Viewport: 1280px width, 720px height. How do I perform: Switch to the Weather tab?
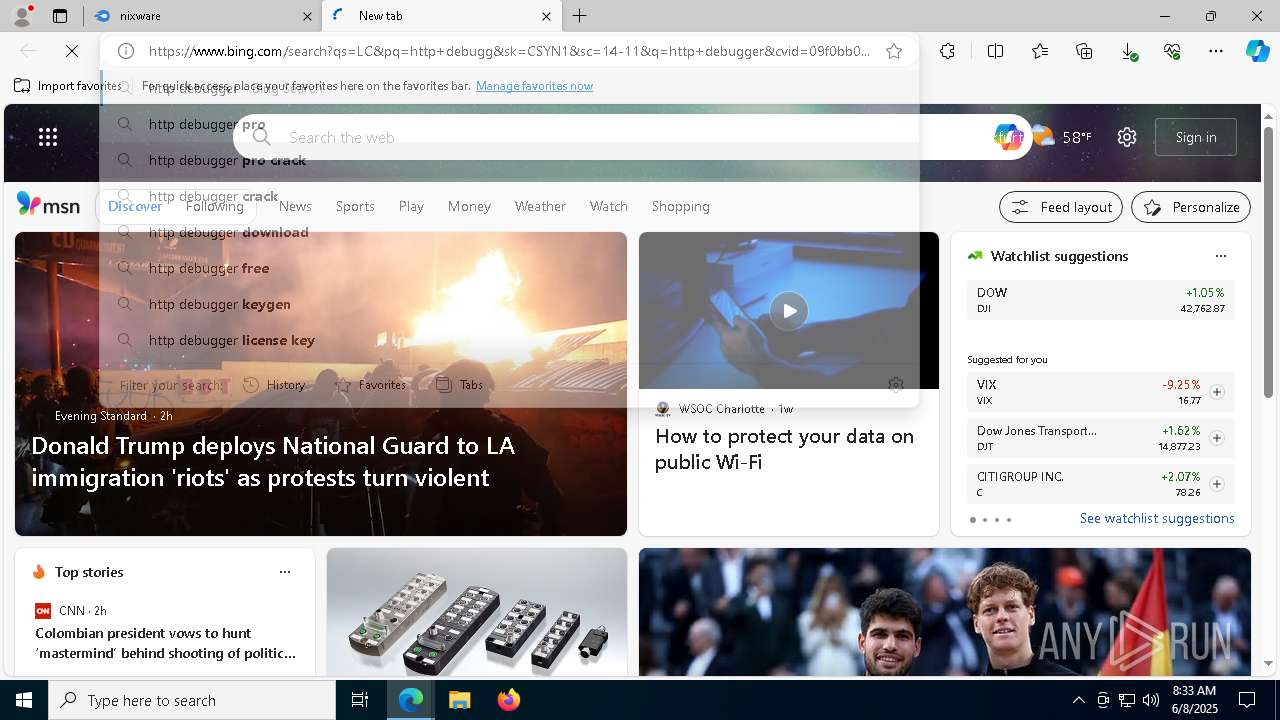tap(540, 206)
